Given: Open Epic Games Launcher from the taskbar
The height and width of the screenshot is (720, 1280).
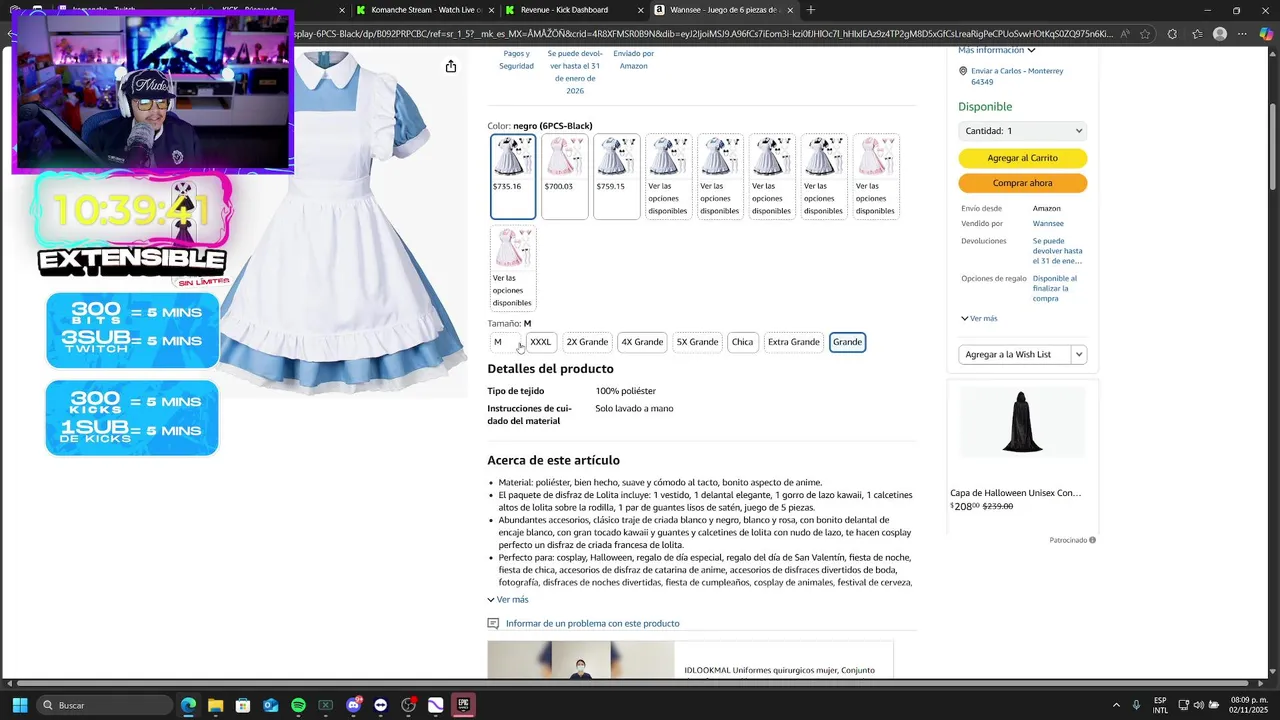Looking at the screenshot, I should coord(463,705).
